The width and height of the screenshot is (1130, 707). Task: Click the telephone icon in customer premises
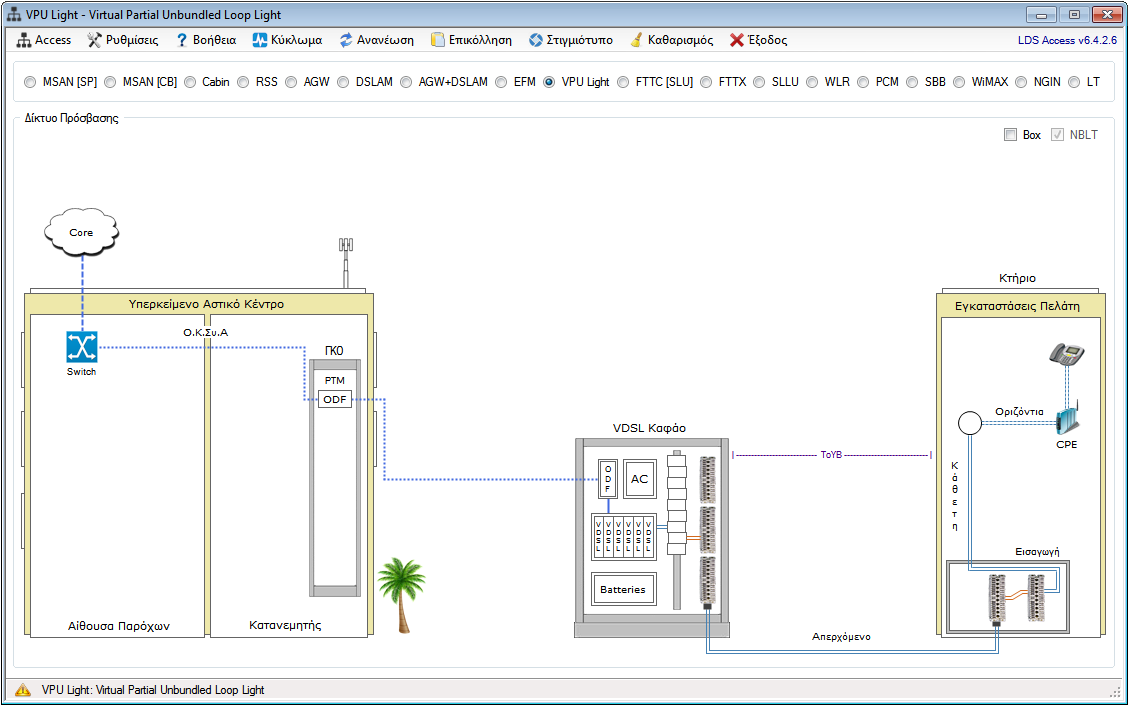pyautogui.click(x=1067, y=355)
